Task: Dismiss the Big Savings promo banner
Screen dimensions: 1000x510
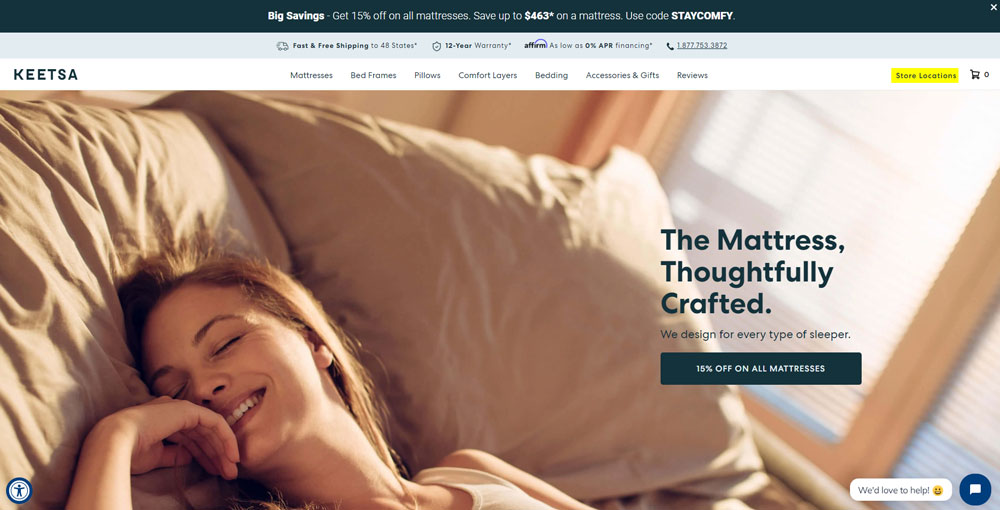Action: (x=994, y=6)
